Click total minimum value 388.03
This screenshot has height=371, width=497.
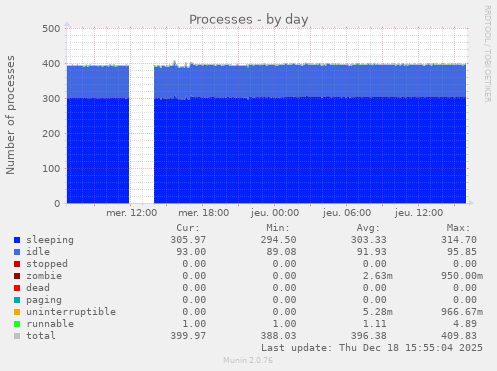coord(278,336)
